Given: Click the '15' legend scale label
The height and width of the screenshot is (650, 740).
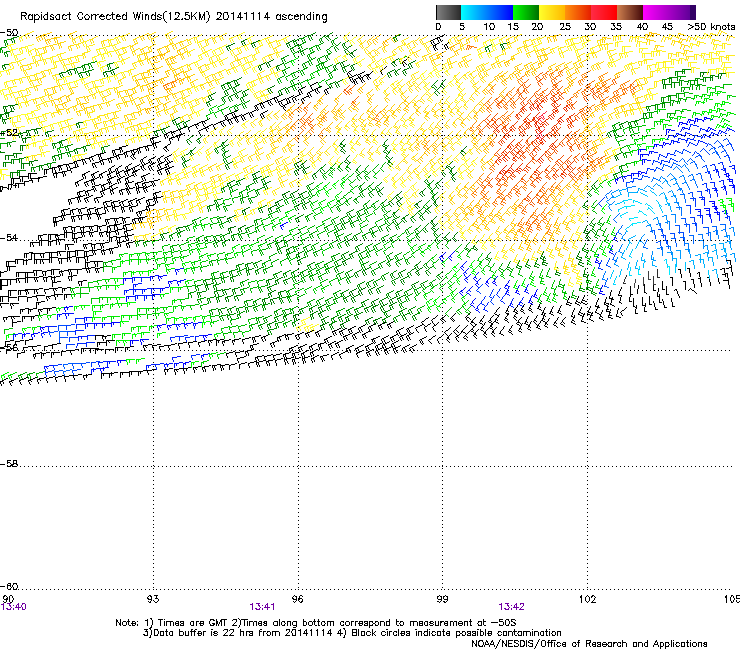Looking at the screenshot, I should [513, 27].
